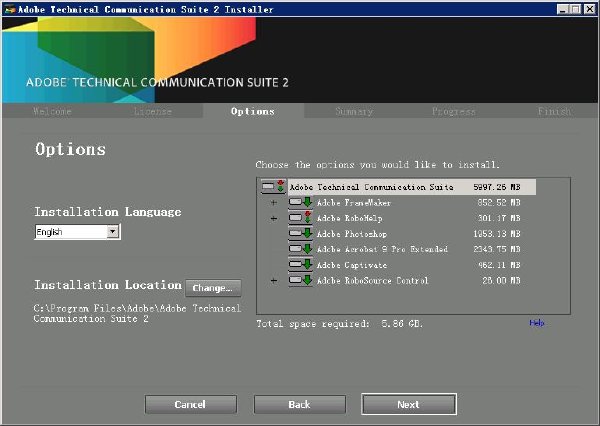Select the Adobe Photoshop label

tap(352, 234)
